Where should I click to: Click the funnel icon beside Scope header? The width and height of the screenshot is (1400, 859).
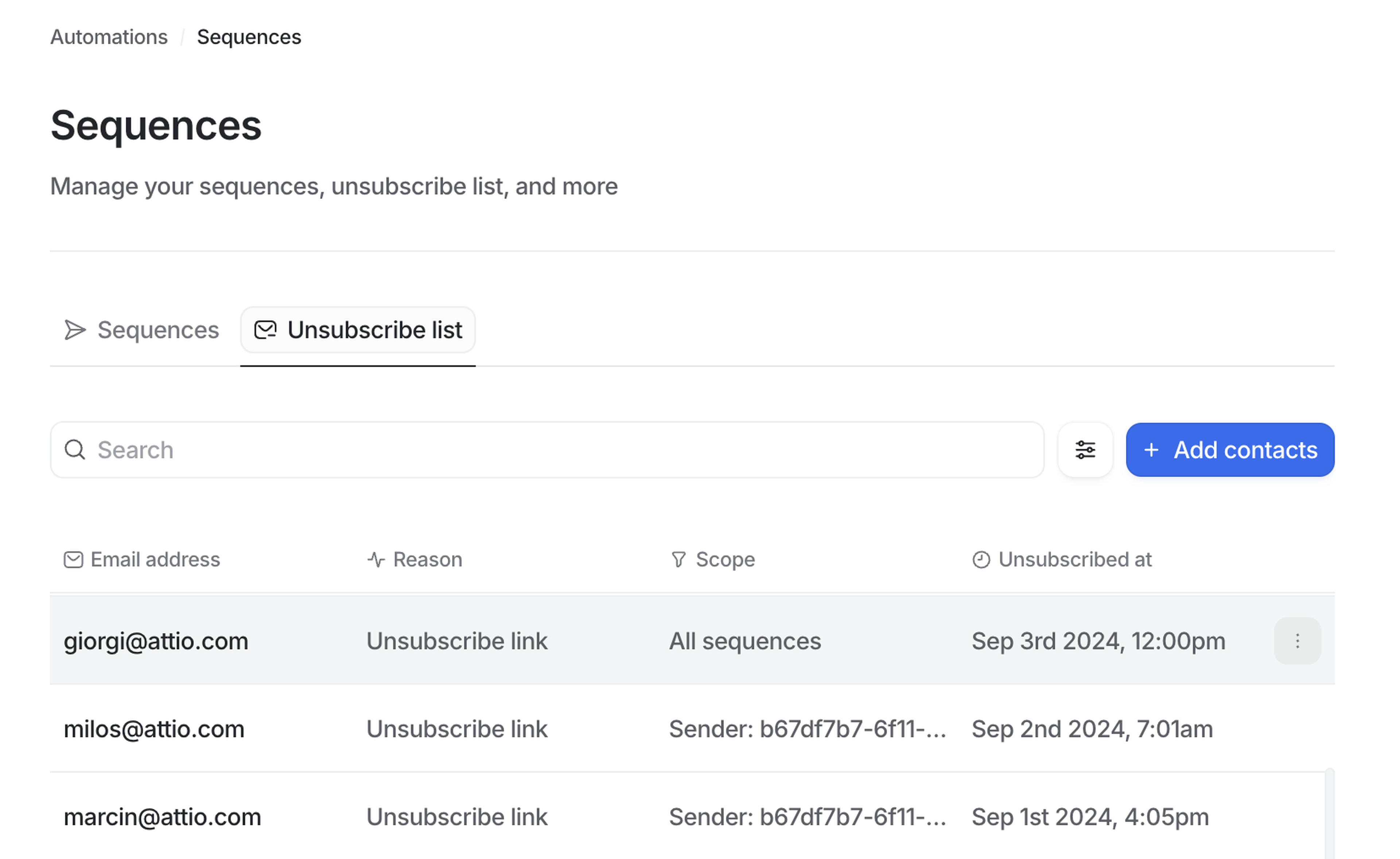(x=678, y=560)
